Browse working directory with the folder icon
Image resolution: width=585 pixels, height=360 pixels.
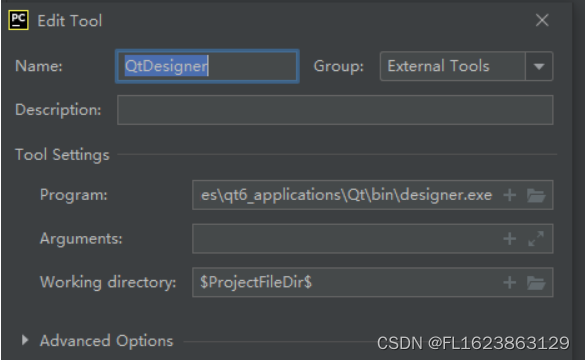(x=536, y=283)
